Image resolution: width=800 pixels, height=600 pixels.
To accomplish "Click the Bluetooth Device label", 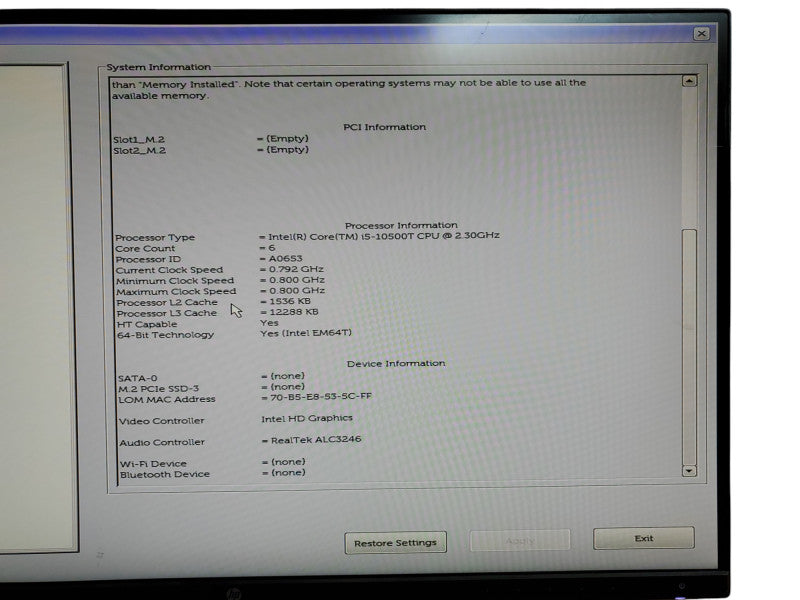I will pos(165,474).
